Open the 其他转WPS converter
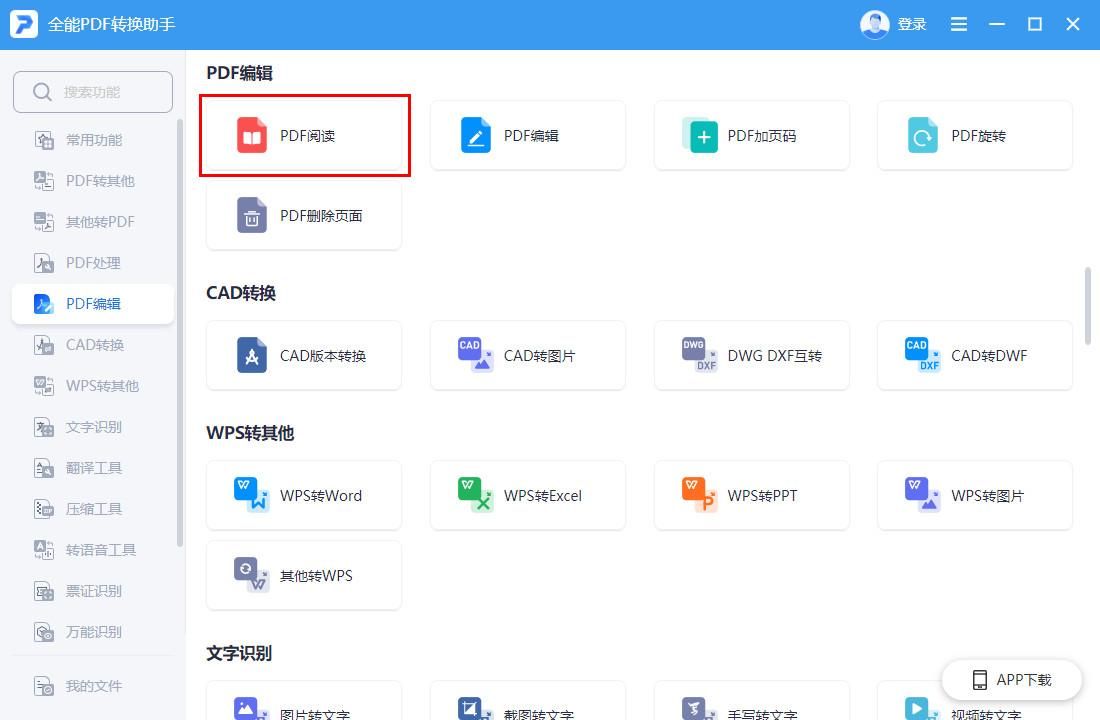 [304, 575]
